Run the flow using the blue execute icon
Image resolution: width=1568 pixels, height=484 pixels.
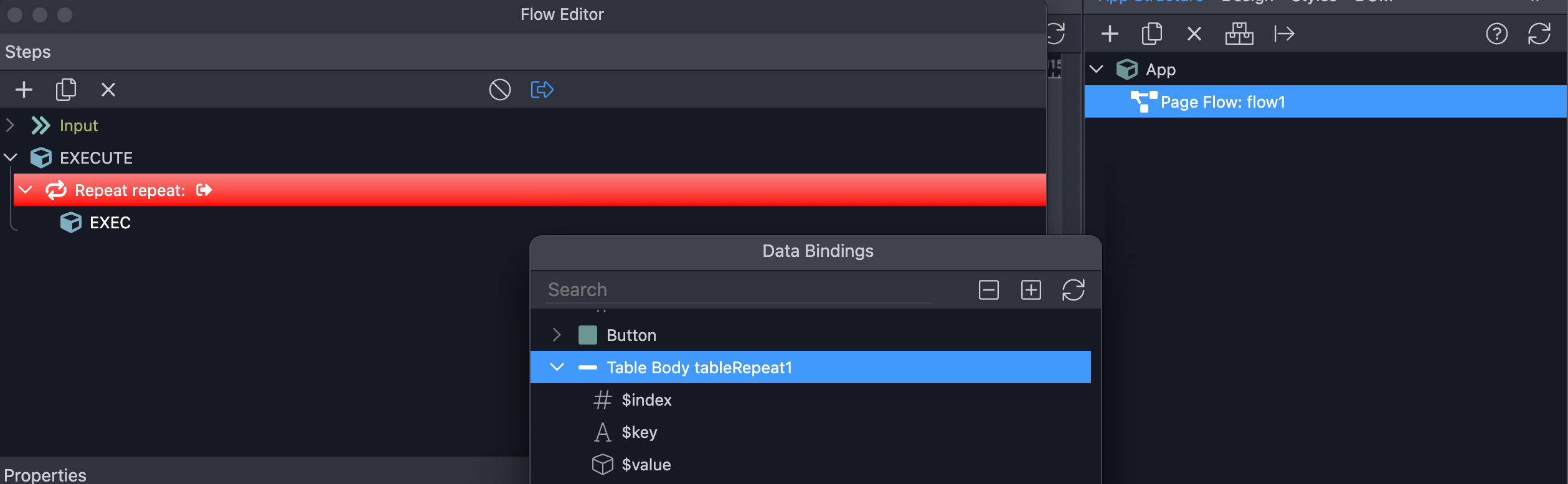click(x=541, y=89)
